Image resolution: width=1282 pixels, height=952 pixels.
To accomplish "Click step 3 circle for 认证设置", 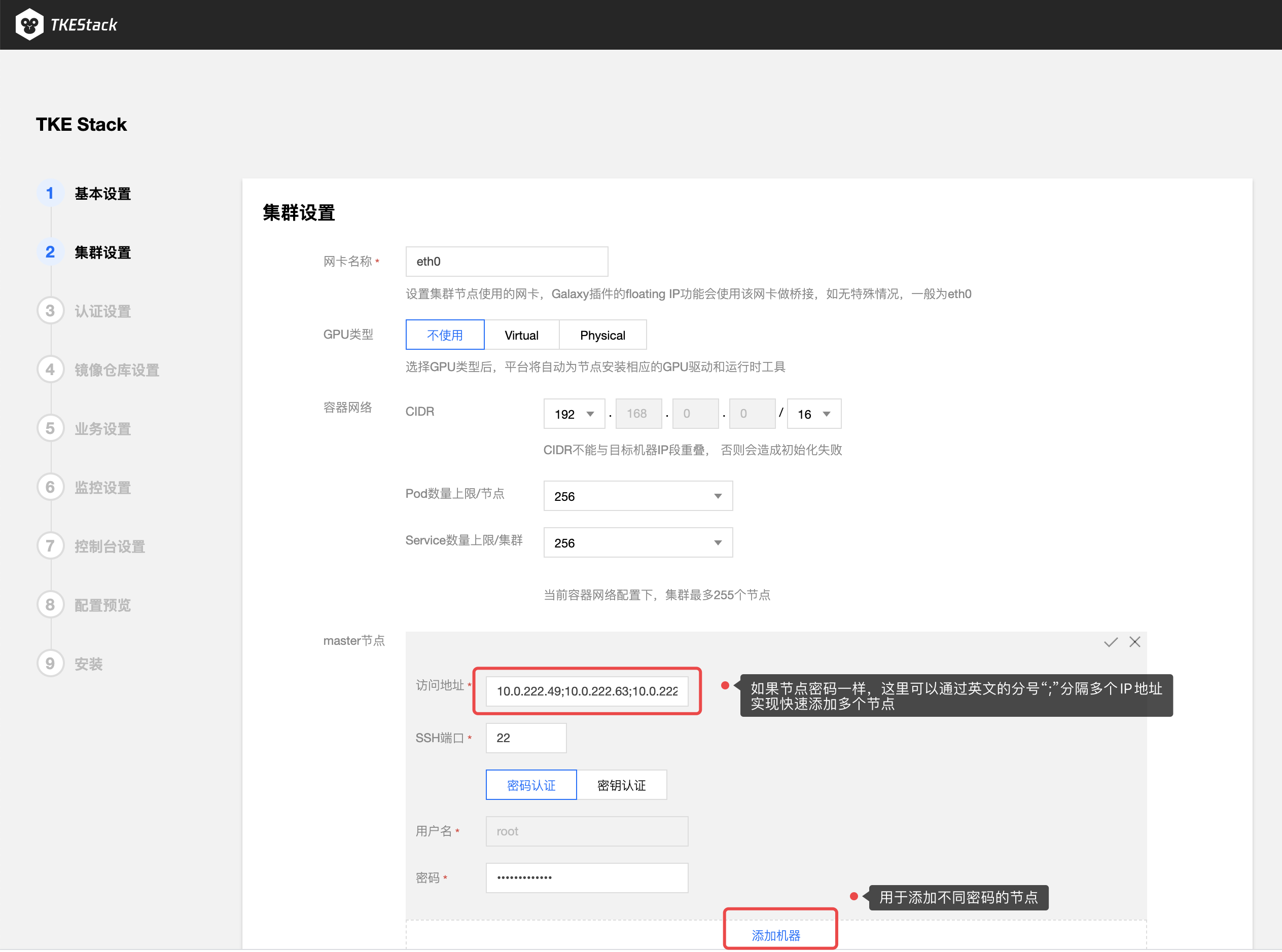I will [50, 311].
